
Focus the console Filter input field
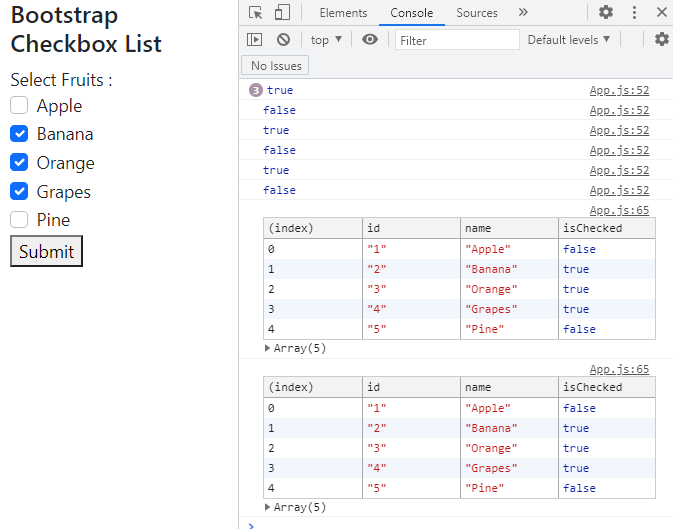[457, 40]
